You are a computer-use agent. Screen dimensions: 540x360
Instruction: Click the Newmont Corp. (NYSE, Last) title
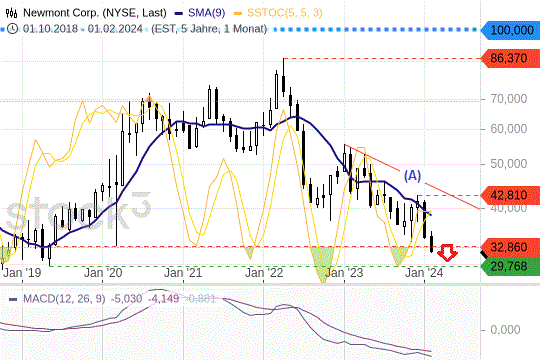tap(95, 13)
